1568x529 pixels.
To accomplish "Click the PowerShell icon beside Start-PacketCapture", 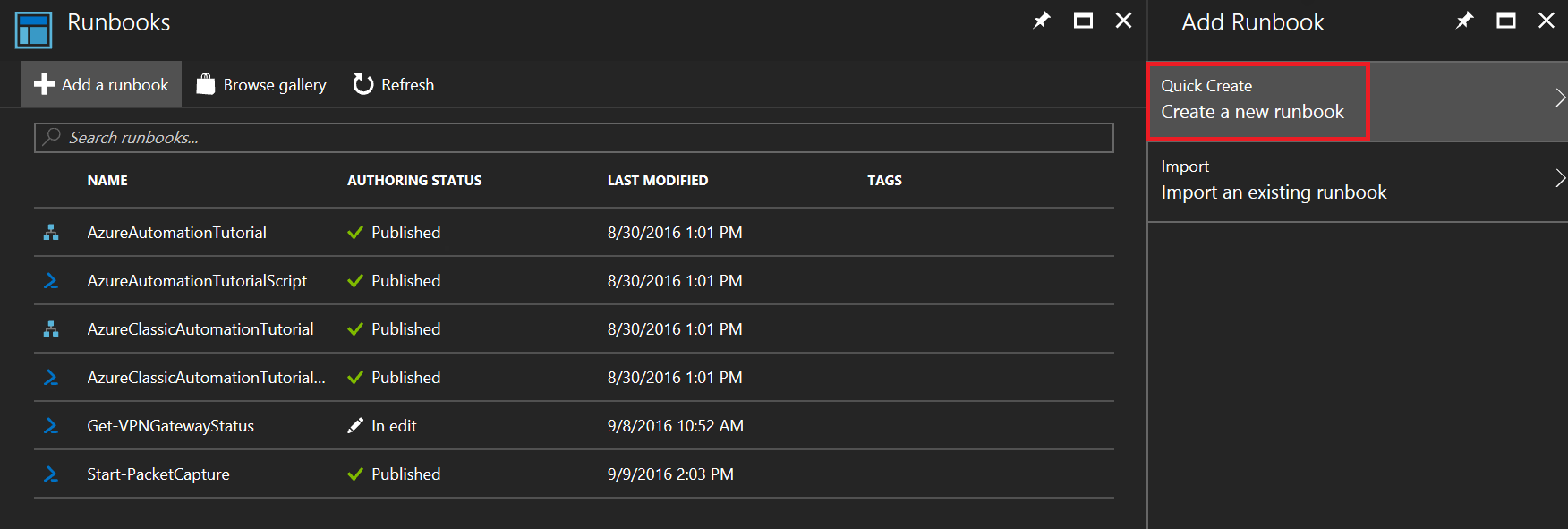I will pos(51,474).
